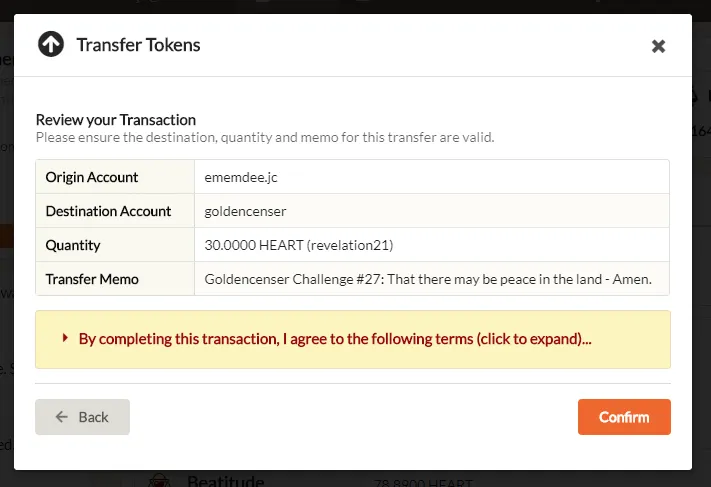Click the up-arrow Transfer Tokens icon
Image resolution: width=711 pixels, height=487 pixels.
51,44
